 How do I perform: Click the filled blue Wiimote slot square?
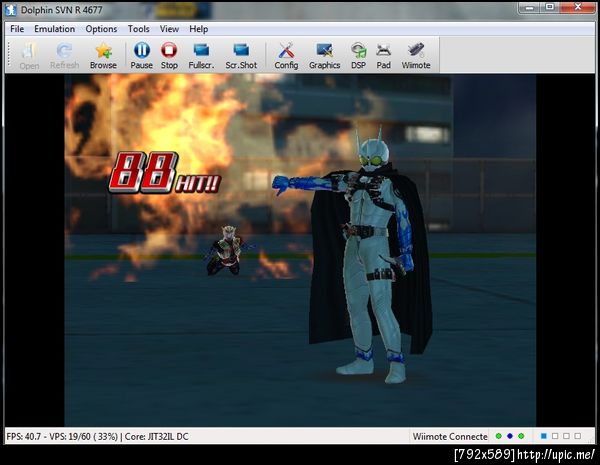543,436
